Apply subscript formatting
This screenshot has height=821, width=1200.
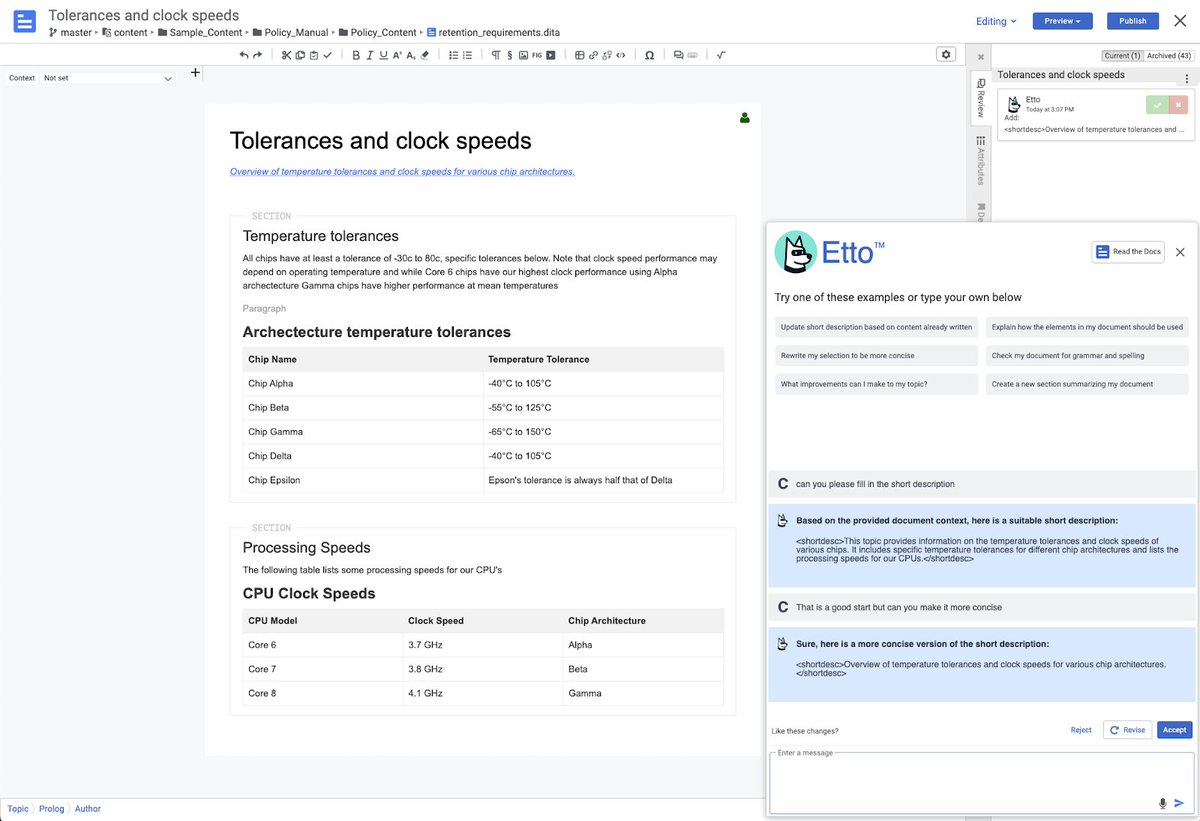pyautogui.click(x=411, y=55)
